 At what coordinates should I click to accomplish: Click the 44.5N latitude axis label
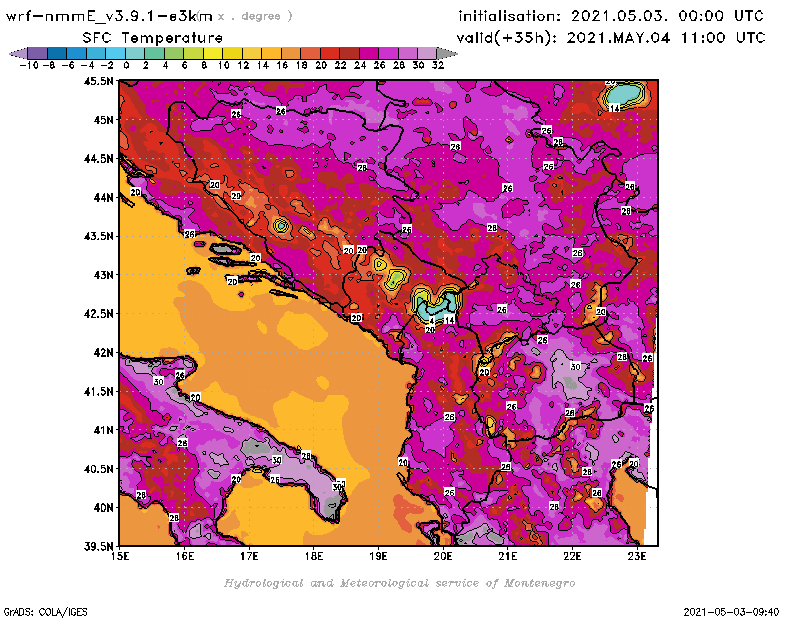(98, 159)
